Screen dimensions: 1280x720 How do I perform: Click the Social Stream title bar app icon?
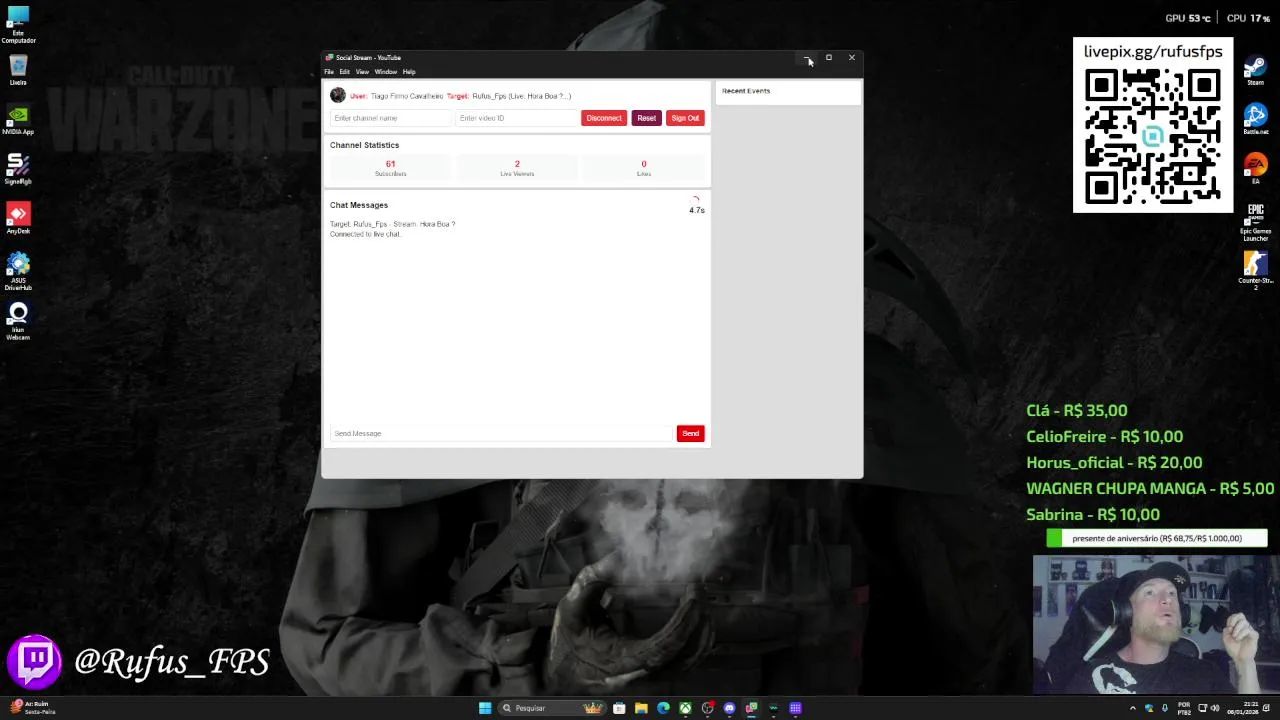(x=330, y=58)
